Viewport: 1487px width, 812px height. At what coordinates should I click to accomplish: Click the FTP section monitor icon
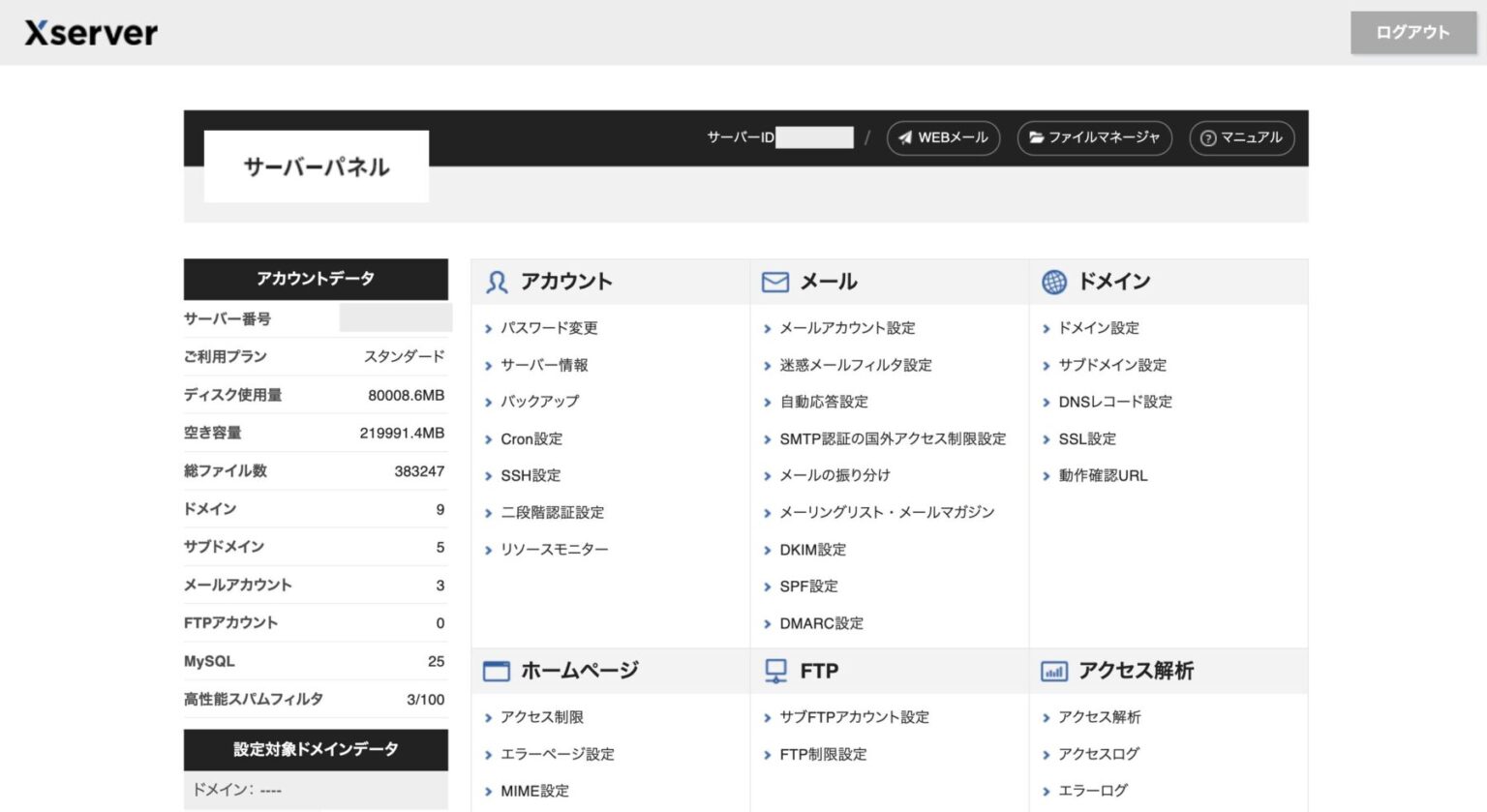click(x=775, y=671)
